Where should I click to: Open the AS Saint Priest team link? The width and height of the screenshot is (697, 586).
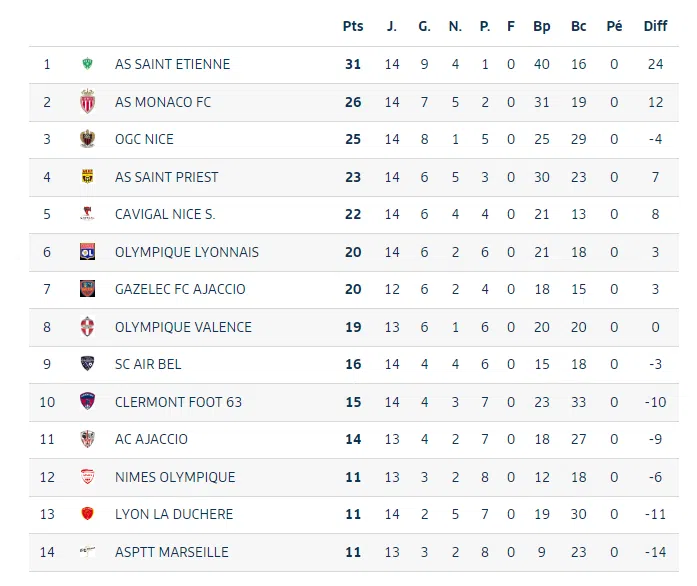point(166,177)
